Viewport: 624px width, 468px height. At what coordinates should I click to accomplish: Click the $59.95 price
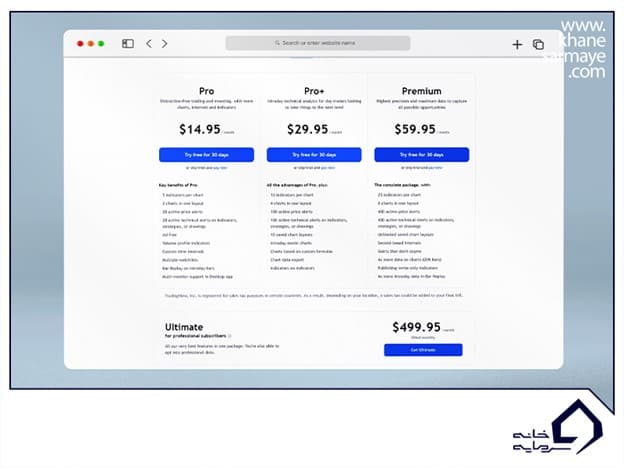tap(415, 129)
